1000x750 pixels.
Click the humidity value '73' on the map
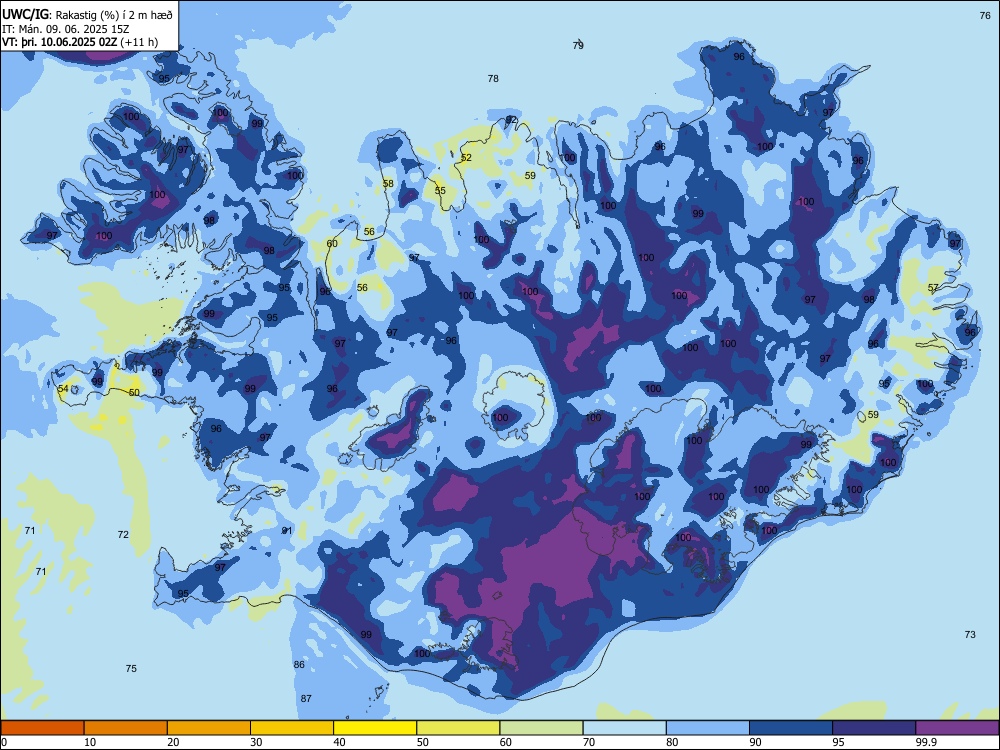(970, 635)
